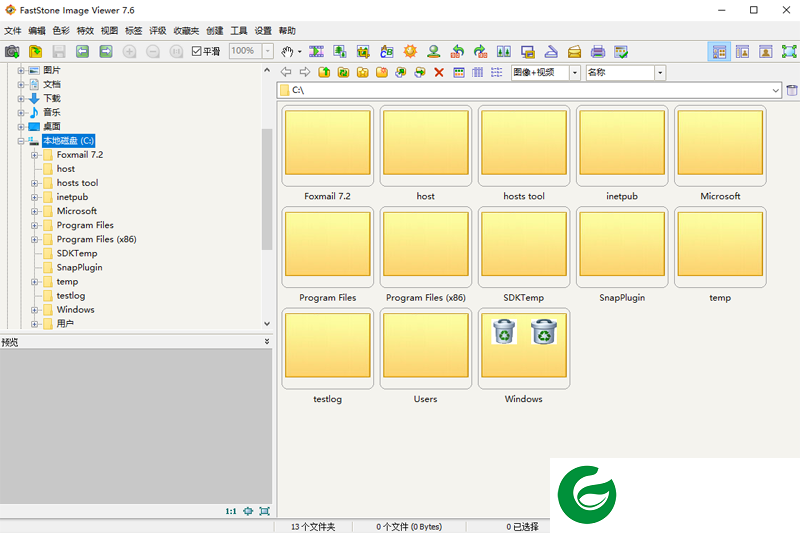The image size is (800, 533).
Task: Collapse the 本地磁盘 (C:) tree node
Action: (21, 141)
